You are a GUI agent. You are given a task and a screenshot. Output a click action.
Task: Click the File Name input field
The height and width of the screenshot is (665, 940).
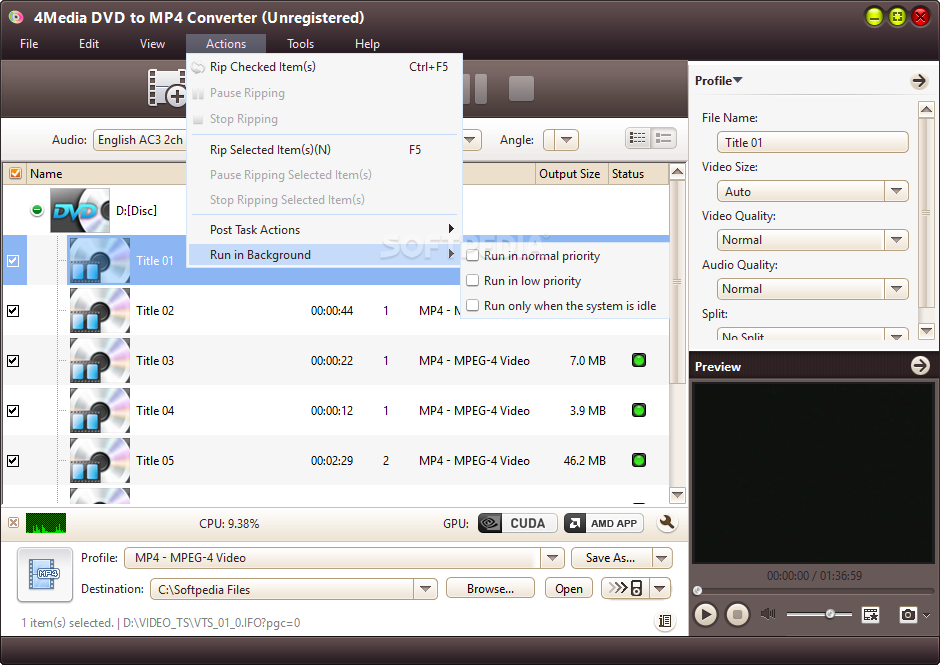812,142
